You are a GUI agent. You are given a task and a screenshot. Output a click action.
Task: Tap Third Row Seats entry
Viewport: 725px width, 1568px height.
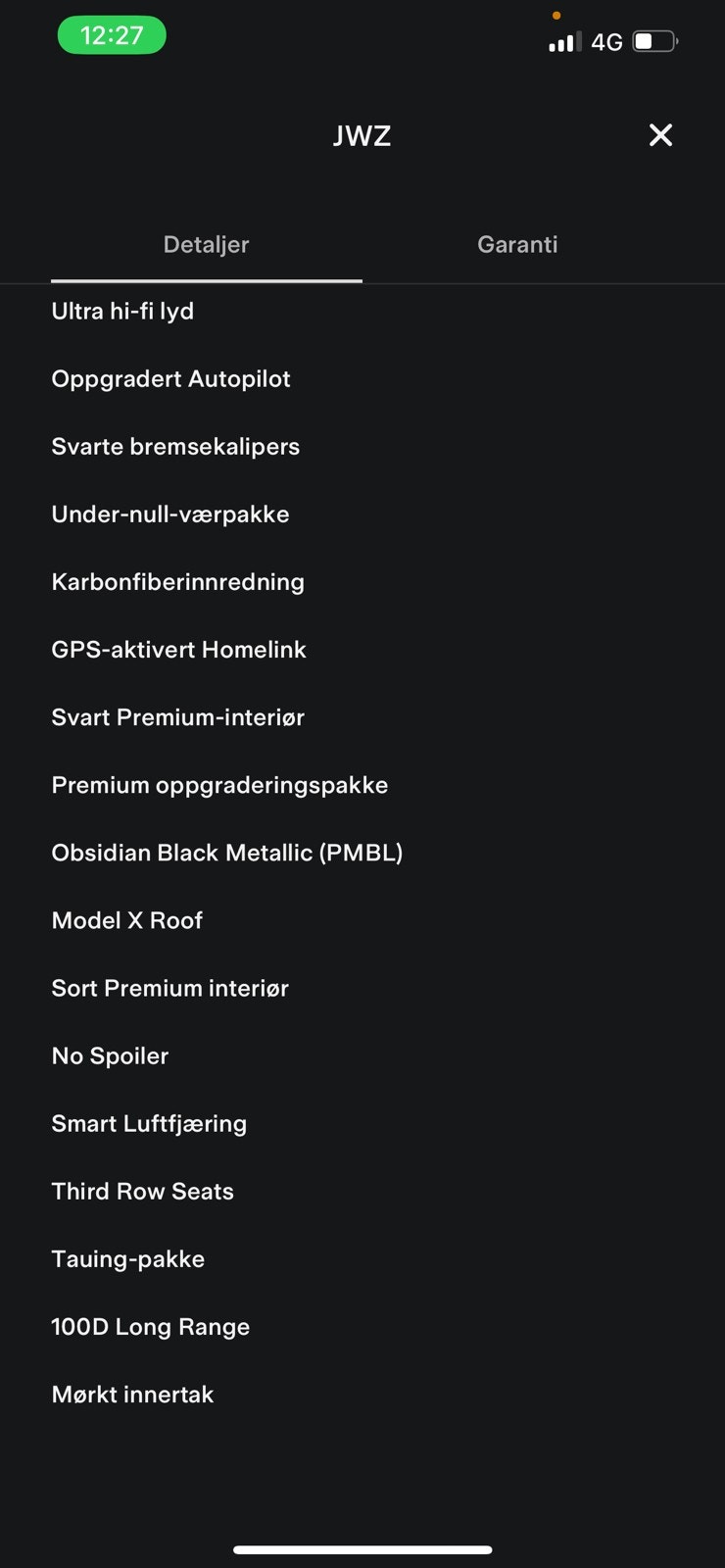(142, 1192)
